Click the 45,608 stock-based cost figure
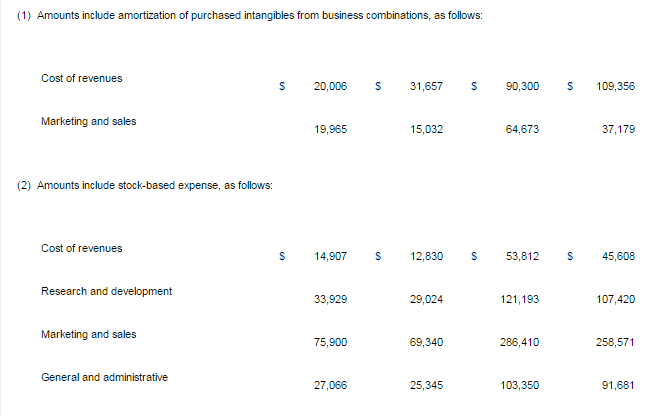 (x=618, y=256)
